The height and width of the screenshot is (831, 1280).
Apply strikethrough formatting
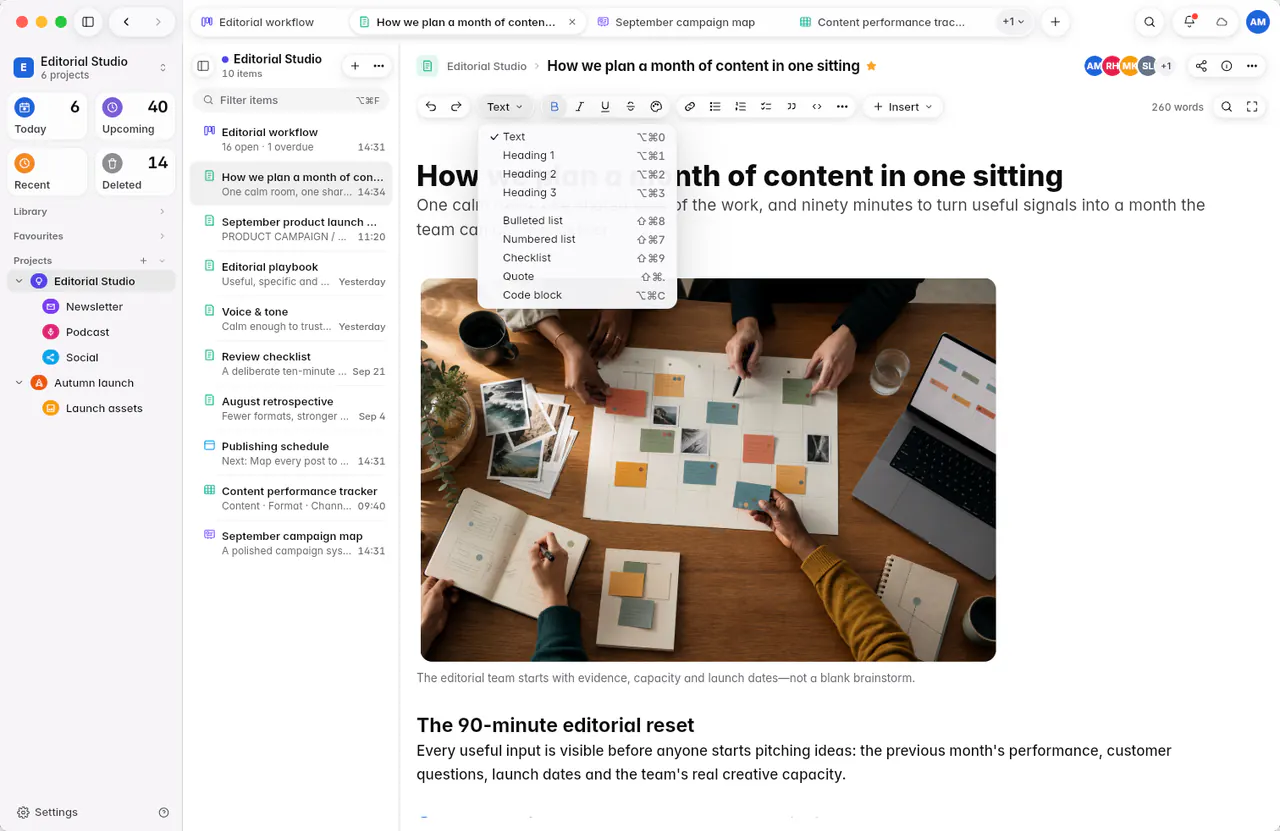(x=630, y=107)
